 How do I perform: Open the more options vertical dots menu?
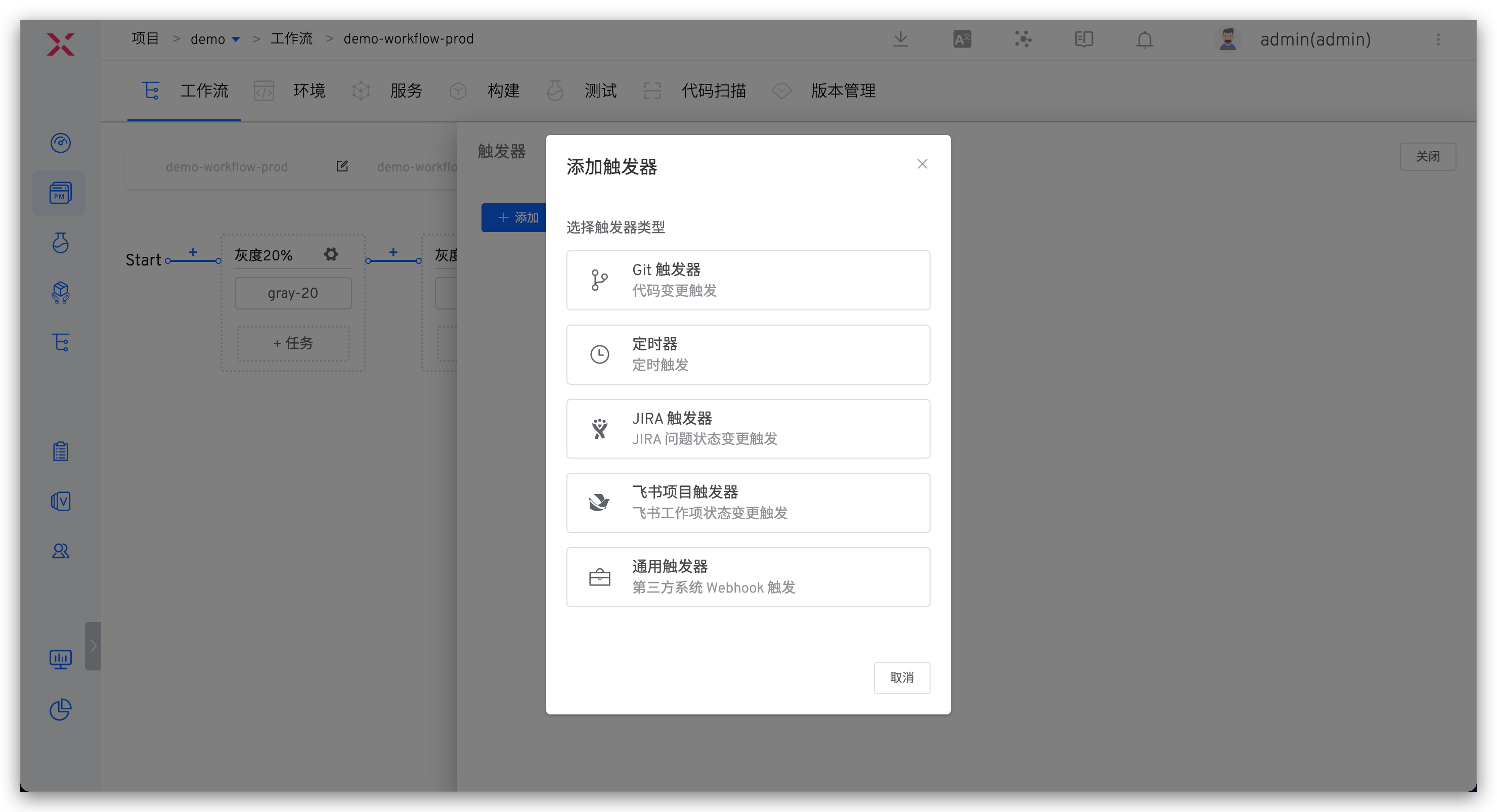(1438, 39)
